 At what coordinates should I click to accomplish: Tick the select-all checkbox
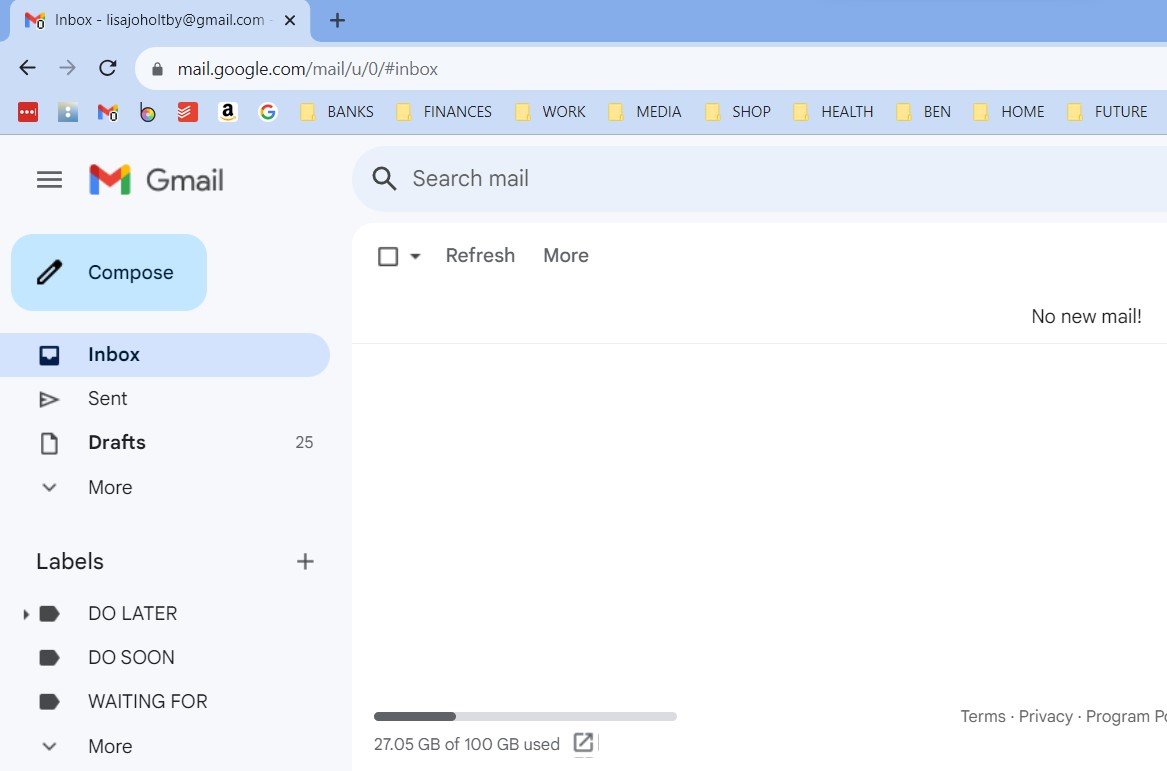(x=388, y=256)
